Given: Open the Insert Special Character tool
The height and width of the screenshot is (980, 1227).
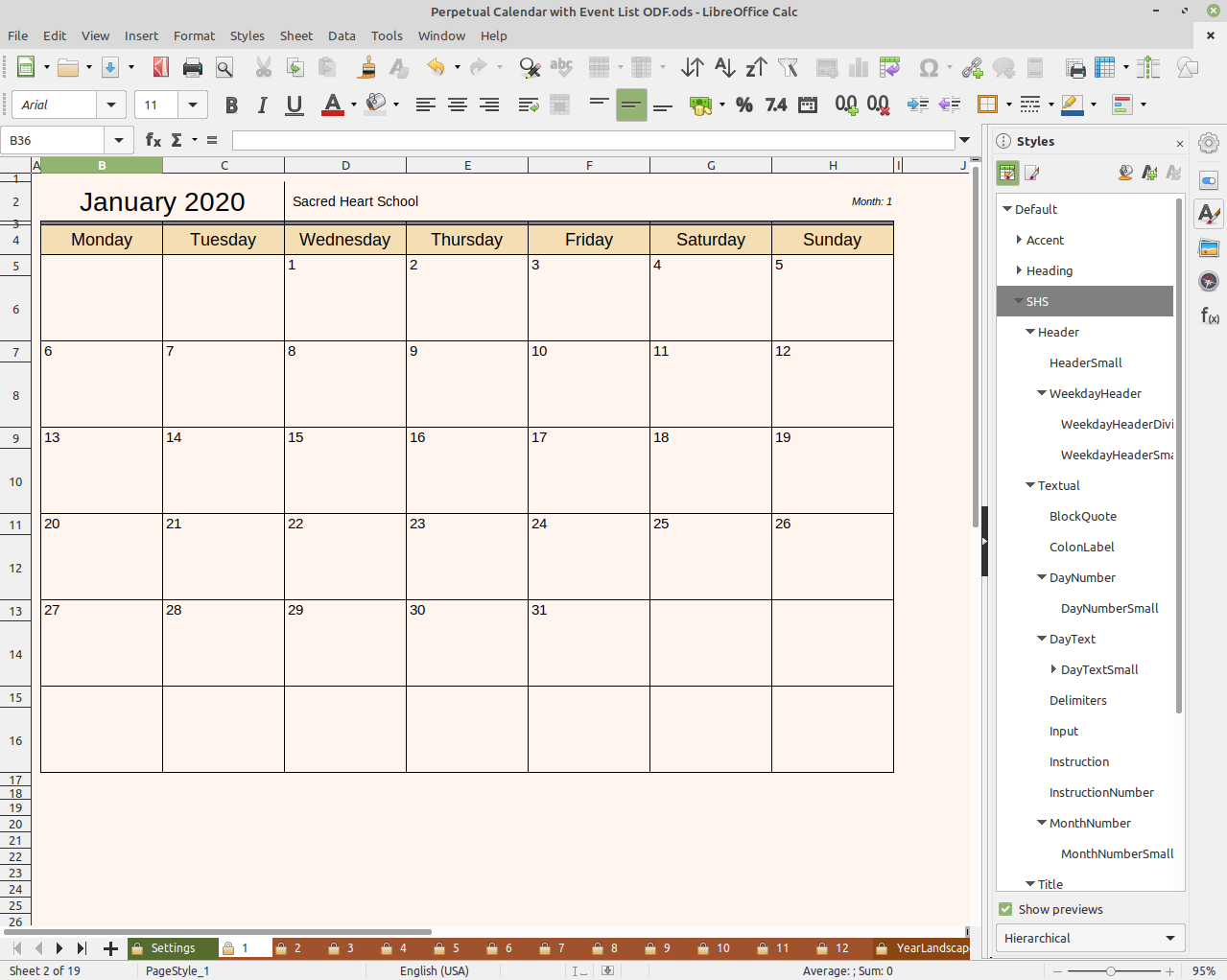Looking at the screenshot, I should (929, 68).
